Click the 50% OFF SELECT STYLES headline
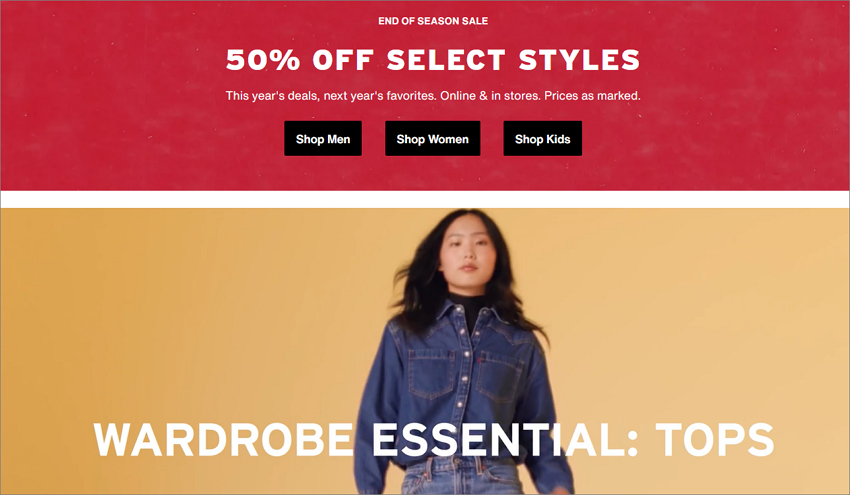 (433, 59)
